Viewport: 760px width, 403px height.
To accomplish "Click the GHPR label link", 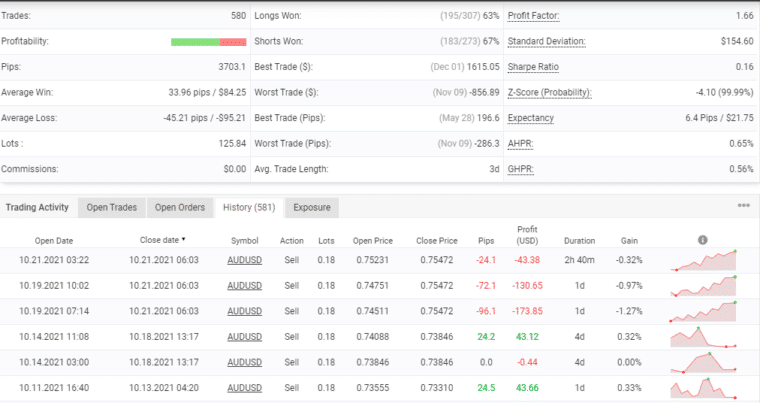I will coord(521,169).
